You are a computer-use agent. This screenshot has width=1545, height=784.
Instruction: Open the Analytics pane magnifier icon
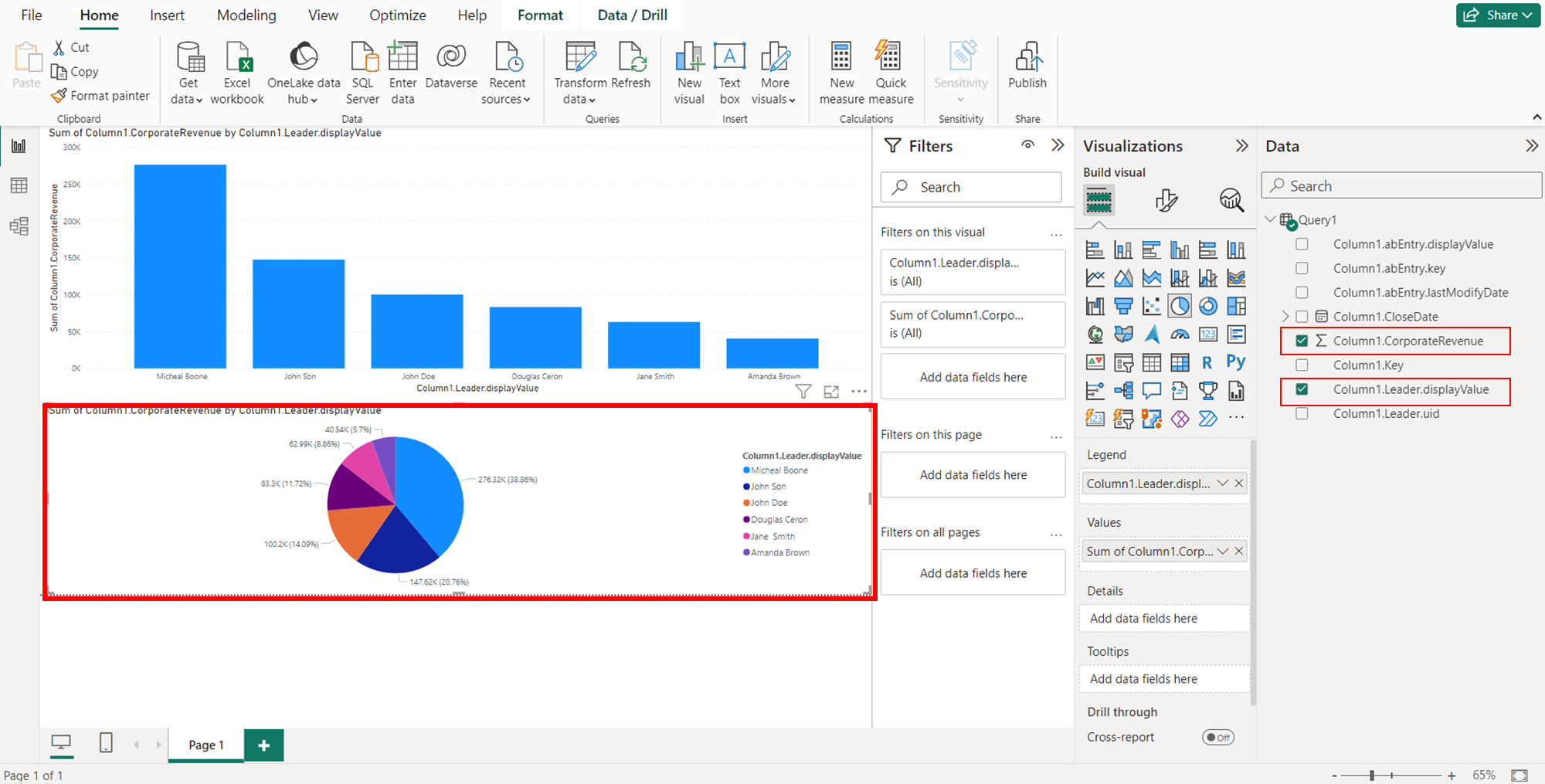tap(1231, 201)
